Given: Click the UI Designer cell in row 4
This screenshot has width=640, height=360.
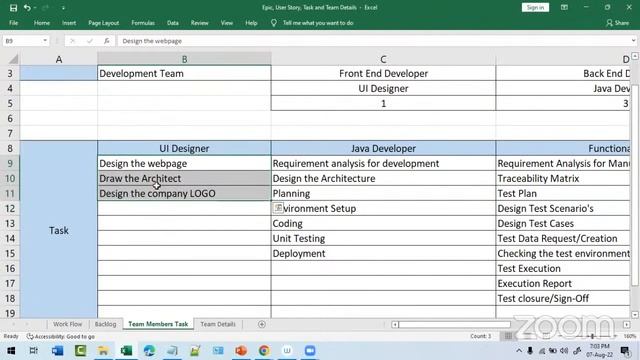Looking at the screenshot, I should (x=383, y=89).
